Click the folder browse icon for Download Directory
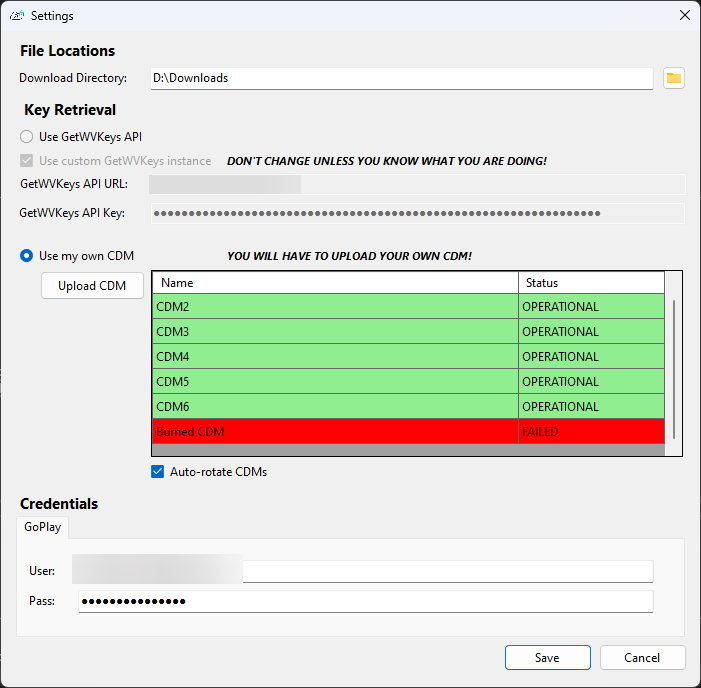 click(x=674, y=78)
